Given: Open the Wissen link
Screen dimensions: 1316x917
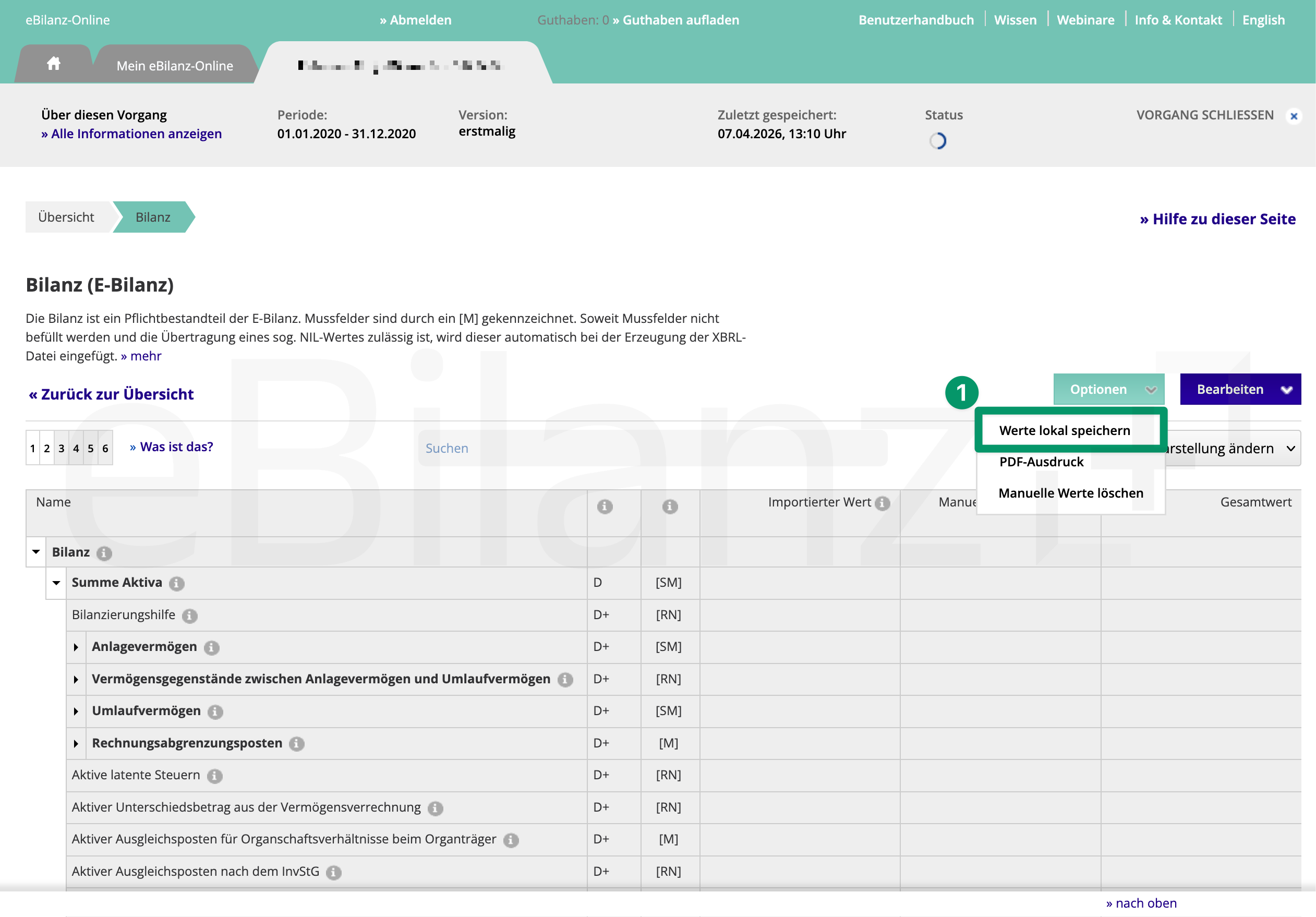Looking at the screenshot, I should tap(1015, 20).
